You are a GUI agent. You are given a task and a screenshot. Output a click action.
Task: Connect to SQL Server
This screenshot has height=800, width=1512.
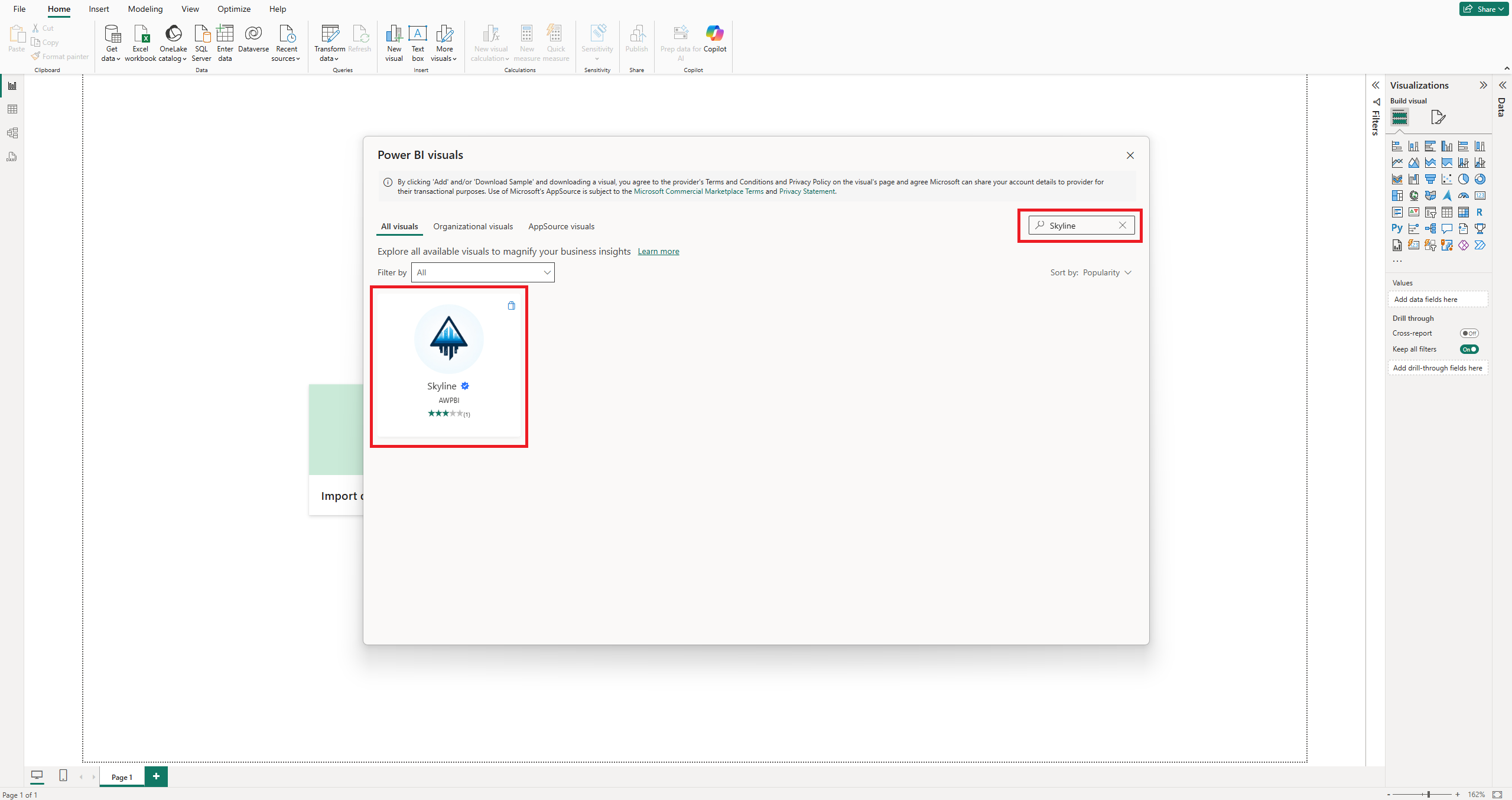click(201, 43)
